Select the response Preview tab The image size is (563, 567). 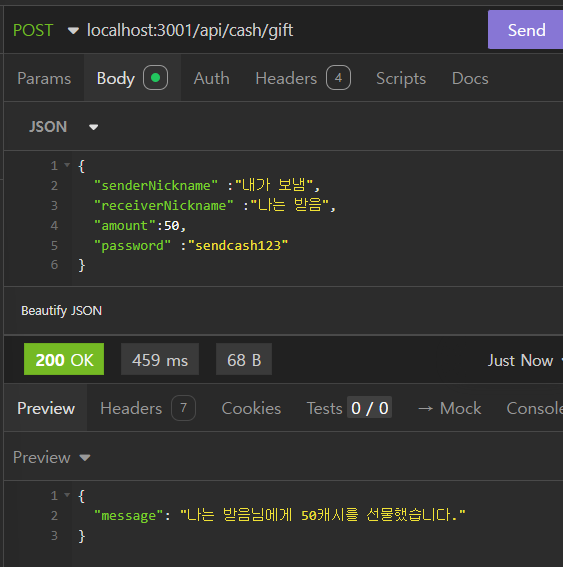click(46, 408)
